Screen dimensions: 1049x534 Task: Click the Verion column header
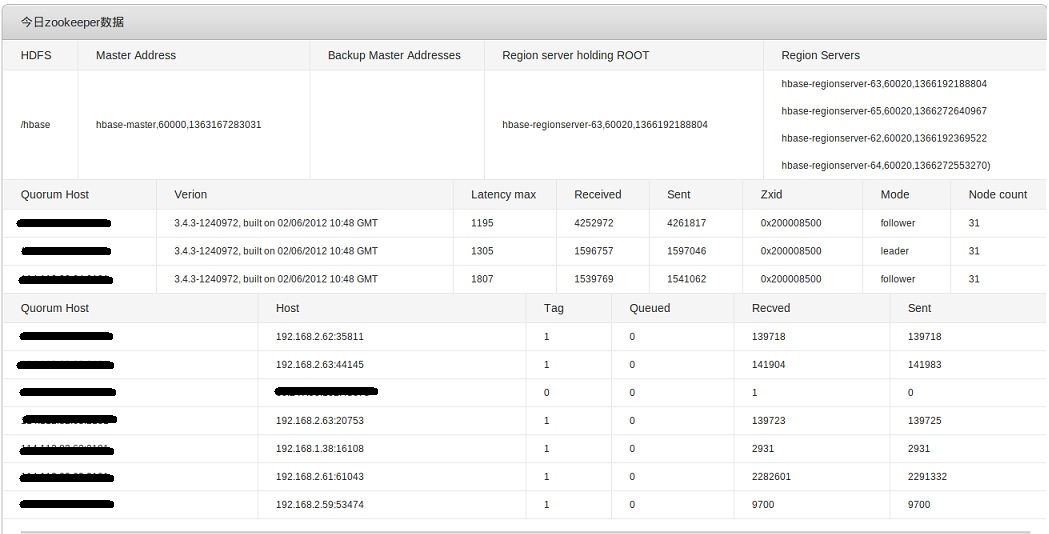(191, 194)
